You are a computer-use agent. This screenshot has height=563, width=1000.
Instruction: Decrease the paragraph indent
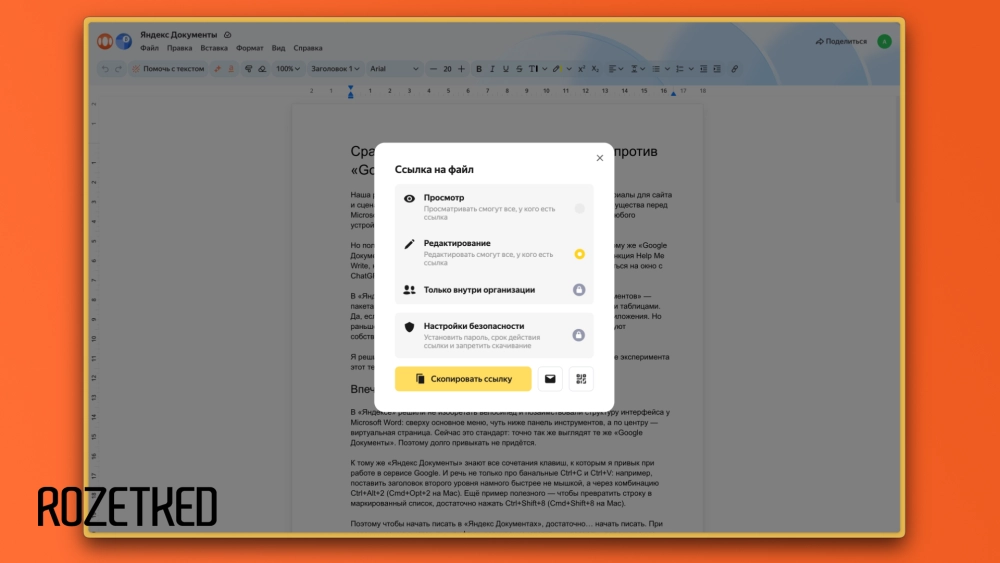tap(703, 69)
